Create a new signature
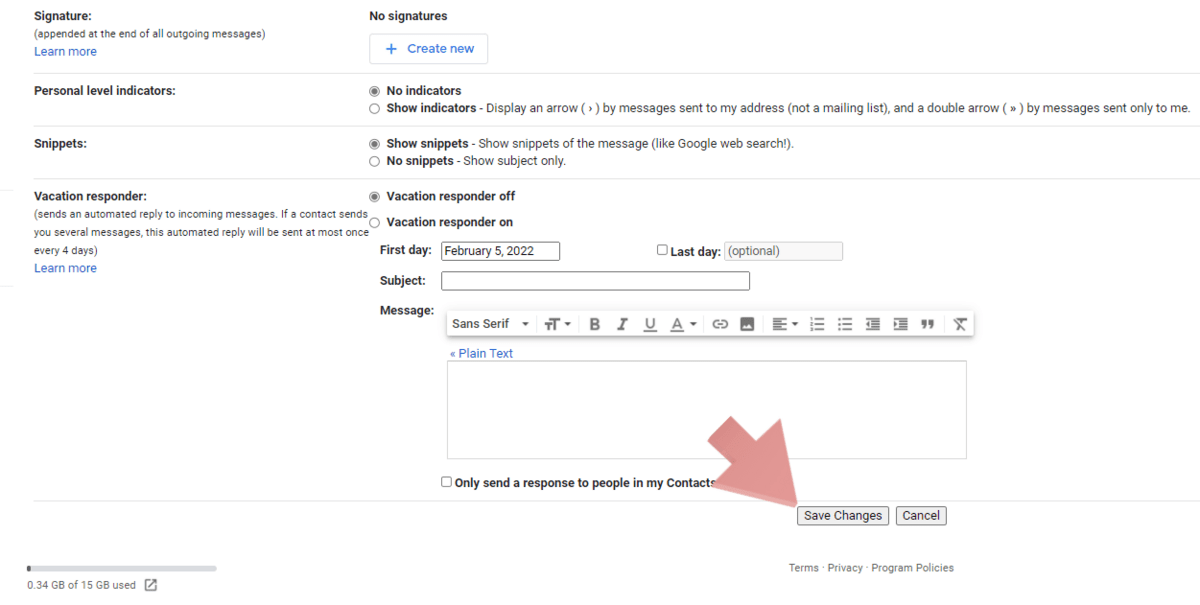 429,48
